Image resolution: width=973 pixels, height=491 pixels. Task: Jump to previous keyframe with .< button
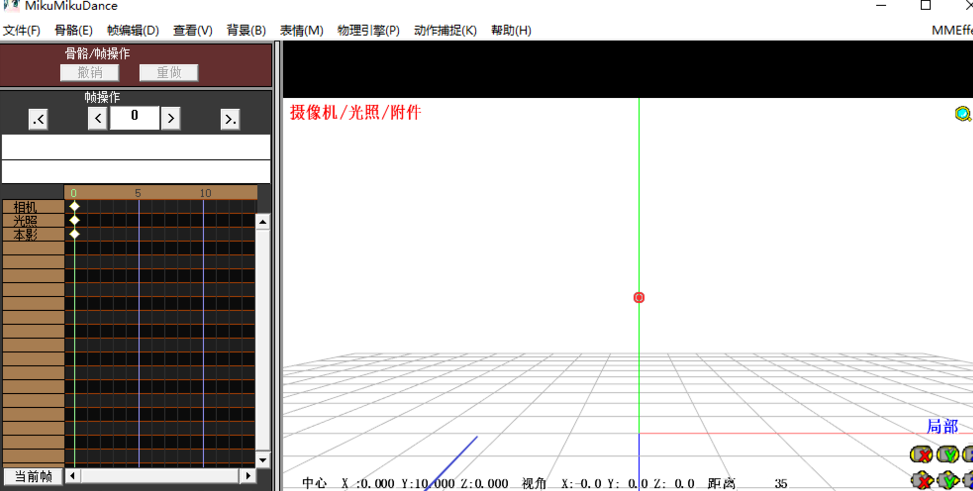click(x=38, y=119)
